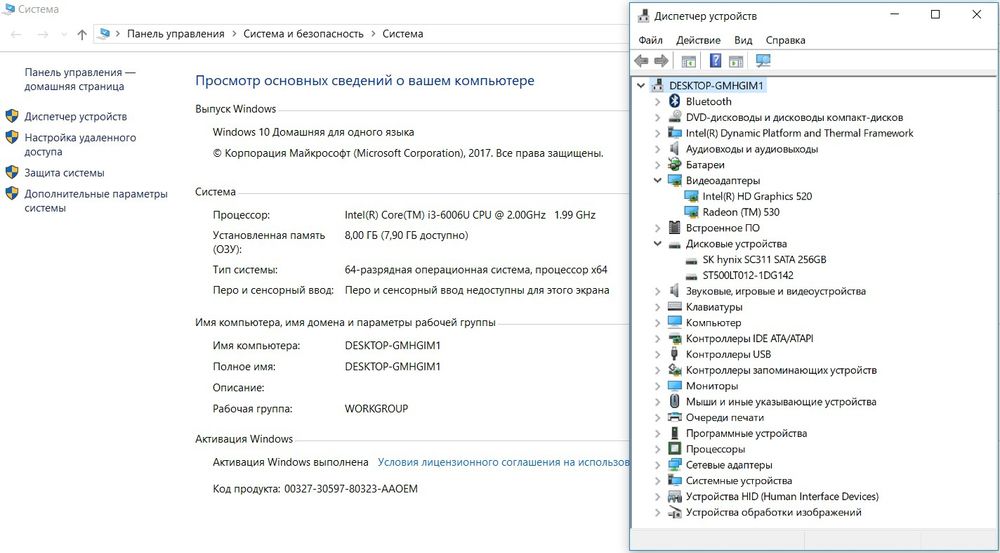Click Панель управления breadcrumb in address bar
1000x553 pixels.
click(176, 34)
